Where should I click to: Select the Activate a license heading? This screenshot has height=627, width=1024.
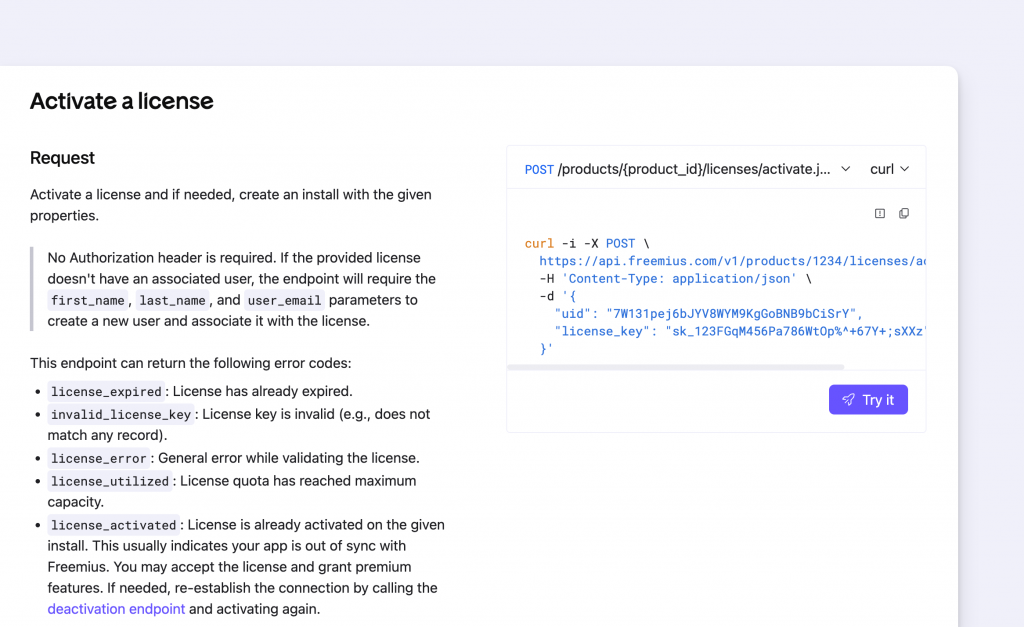[121, 102]
